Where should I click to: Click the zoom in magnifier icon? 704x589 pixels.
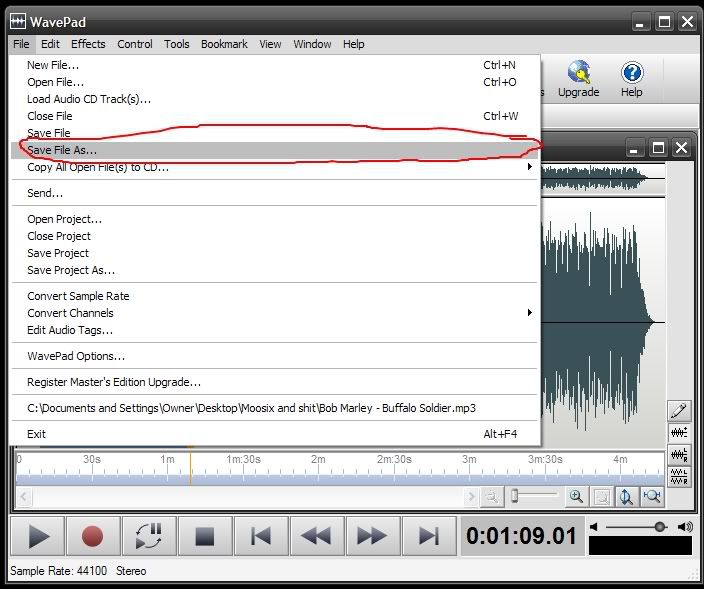click(576, 497)
